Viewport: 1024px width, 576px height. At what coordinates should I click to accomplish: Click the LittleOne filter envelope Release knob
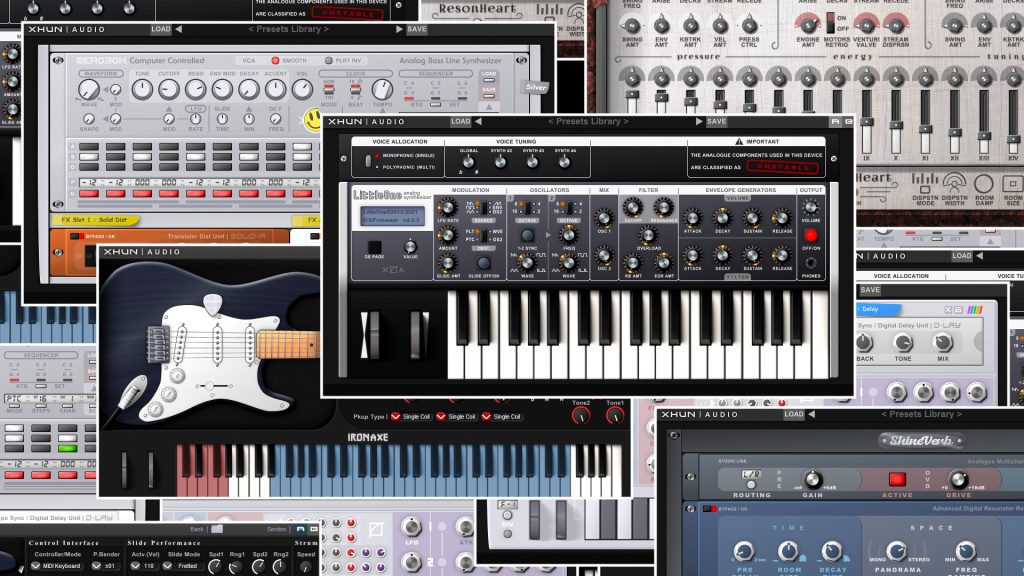[782, 255]
